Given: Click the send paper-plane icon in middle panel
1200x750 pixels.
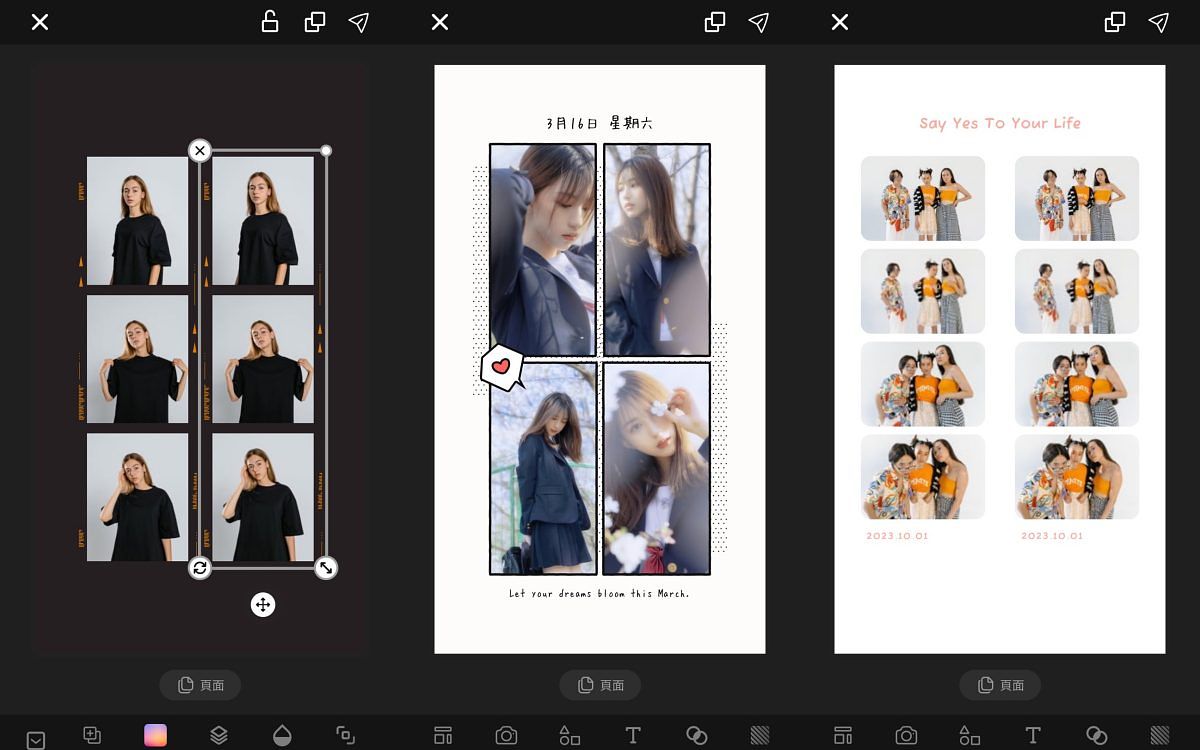Looking at the screenshot, I should pos(759,22).
